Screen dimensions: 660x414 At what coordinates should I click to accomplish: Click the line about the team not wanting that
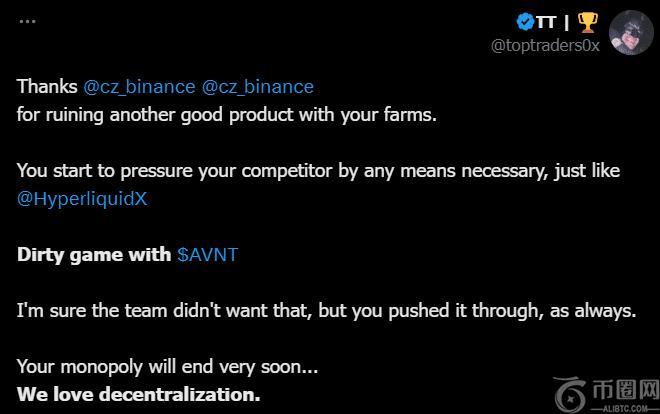point(326,310)
